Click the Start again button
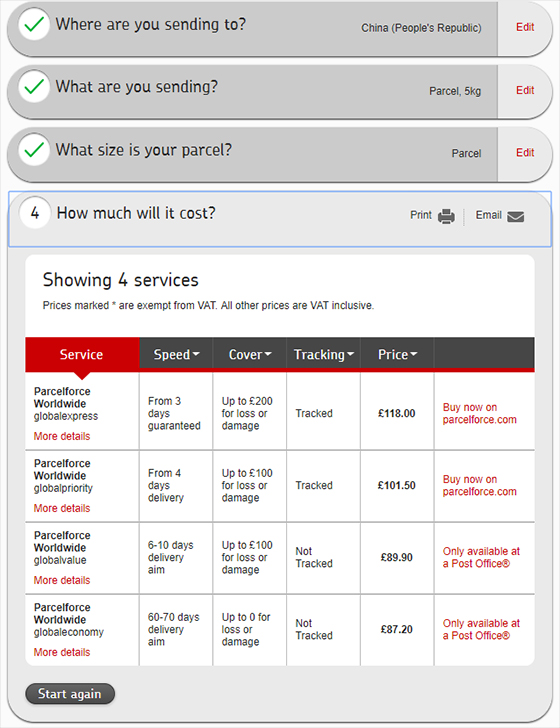 tap(70, 694)
